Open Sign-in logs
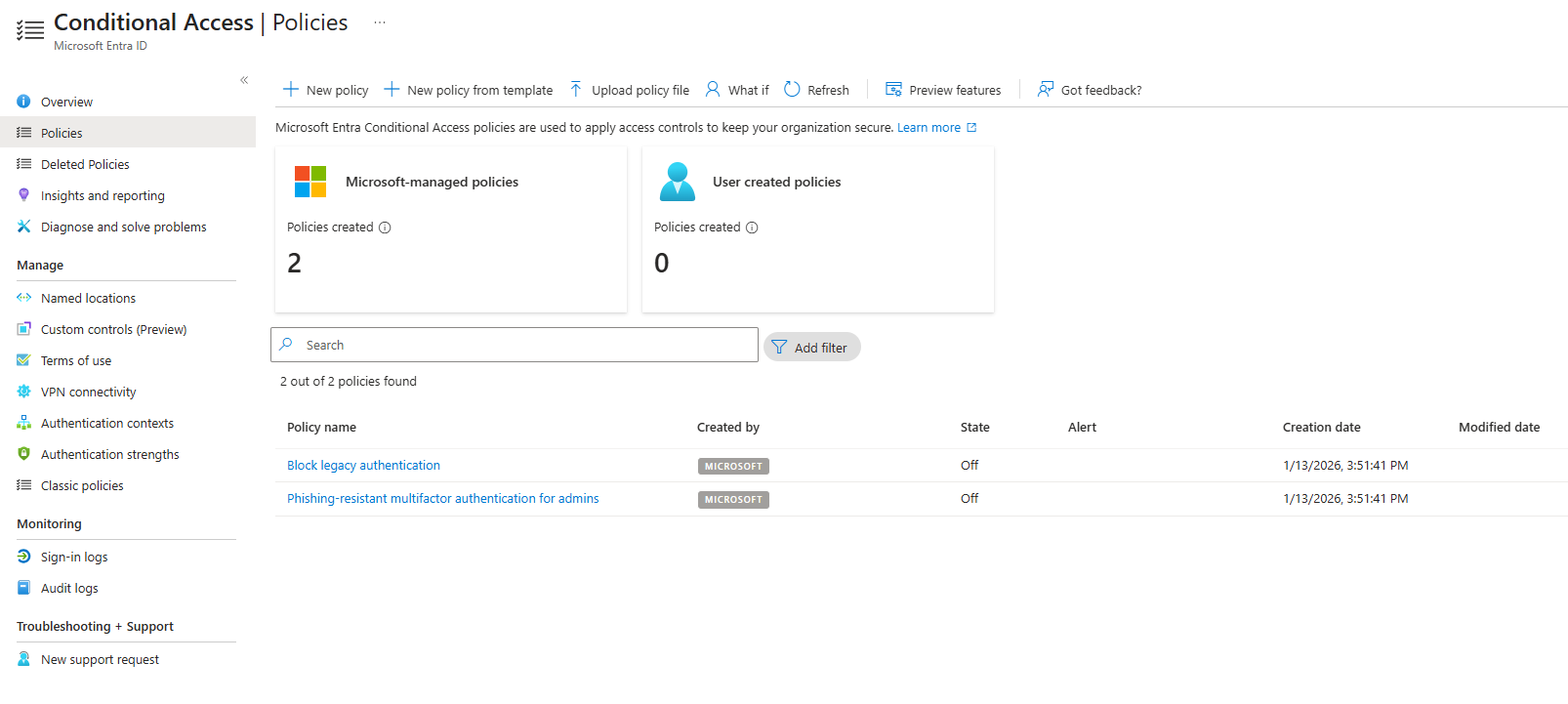 (x=74, y=557)
